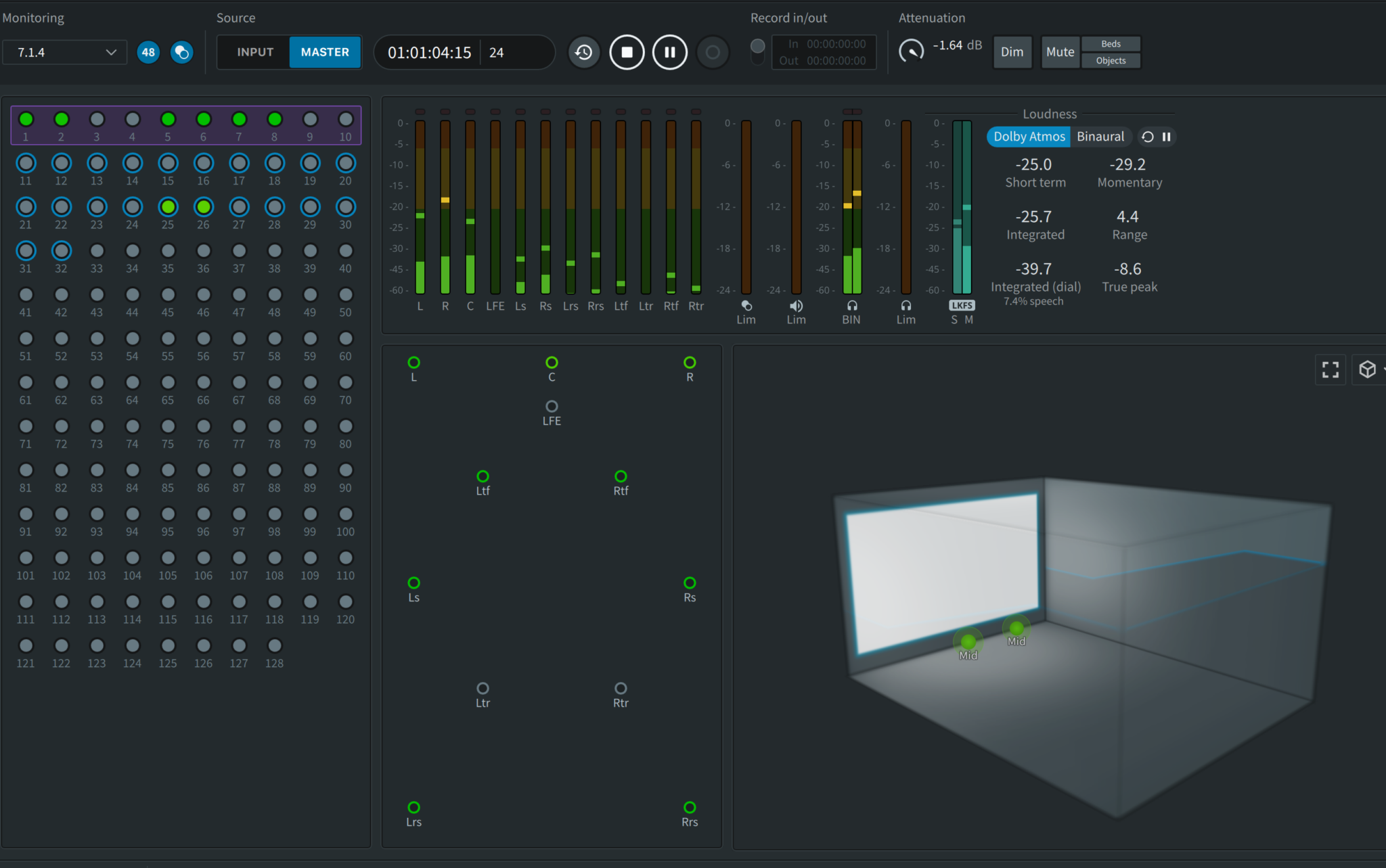Click the fullscreen icon in the room view
This screenshot has height=868, width=1386.
point(1329,369)
